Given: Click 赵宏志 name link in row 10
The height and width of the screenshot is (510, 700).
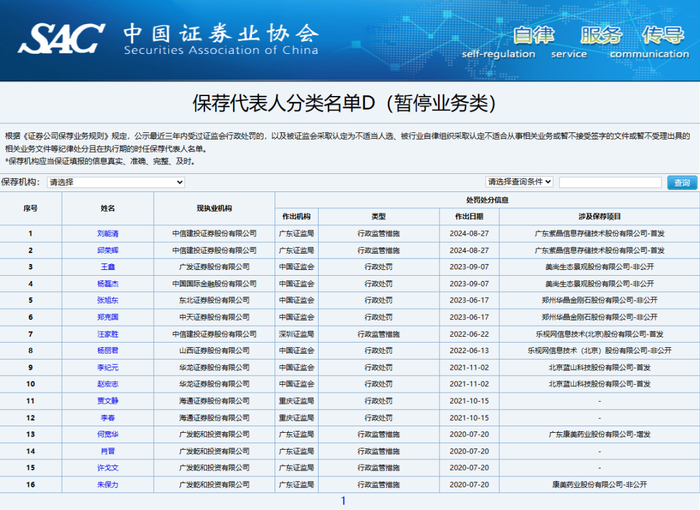Looking at the screenshot, I should pyautogui.click(x=107, y=384).
